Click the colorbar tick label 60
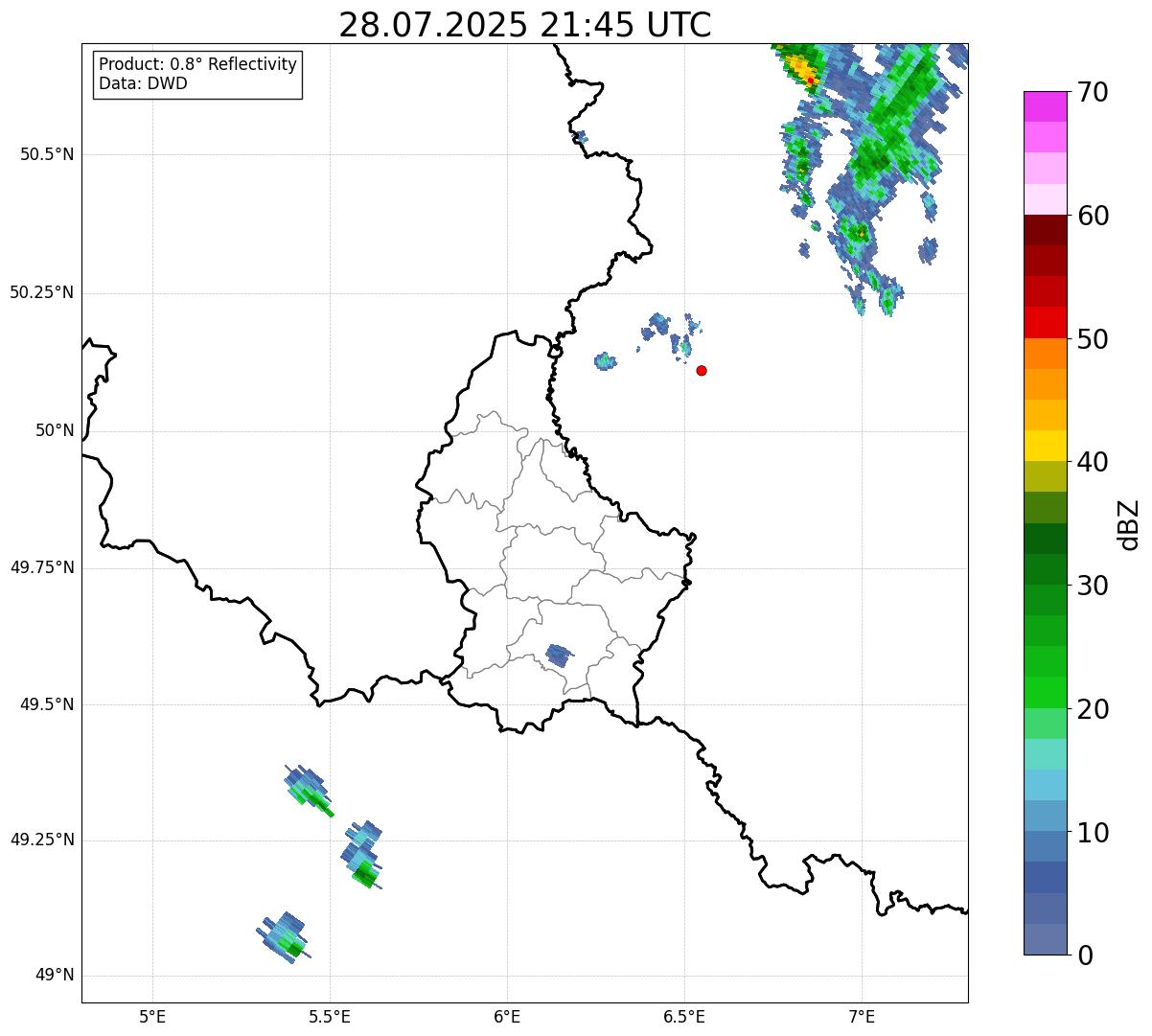This screenshot has width=1152, height=1036. [1093, 216]
